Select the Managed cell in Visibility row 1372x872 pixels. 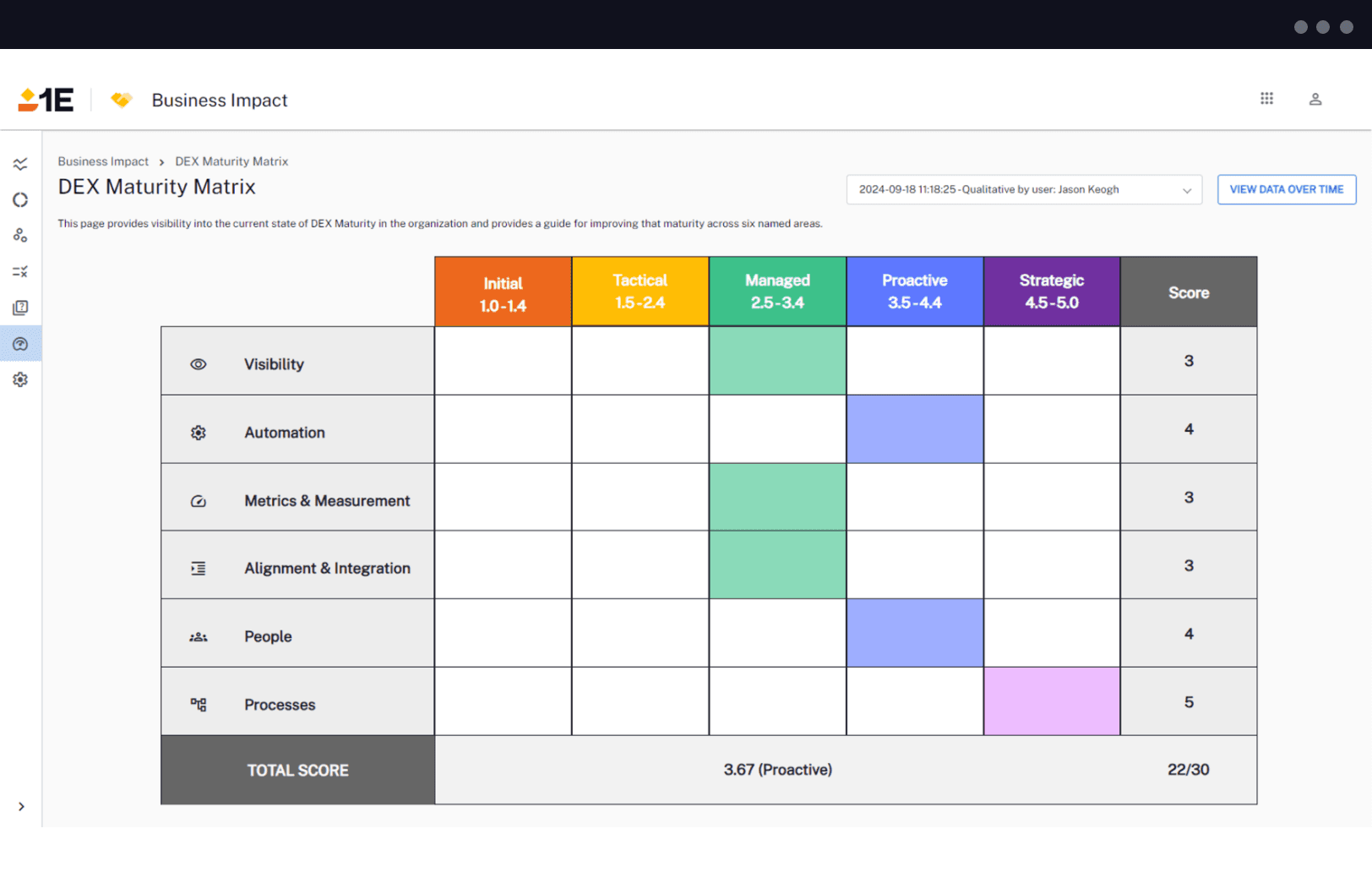tap(776, 361)
